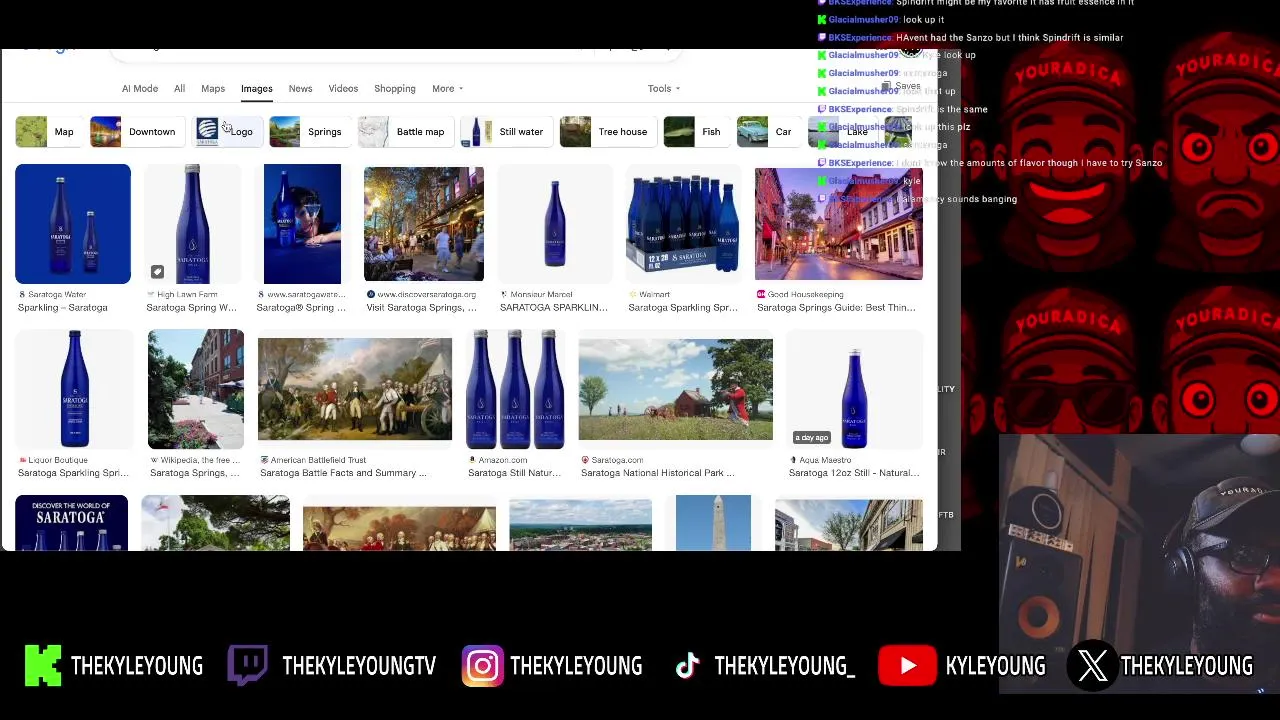Click 'Visit Saratoga Springs' result title

(x=421, y=308)
